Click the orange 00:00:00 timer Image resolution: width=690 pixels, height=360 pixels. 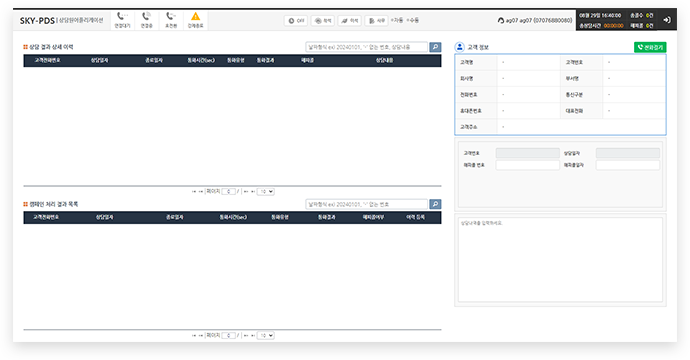point(613,26)
